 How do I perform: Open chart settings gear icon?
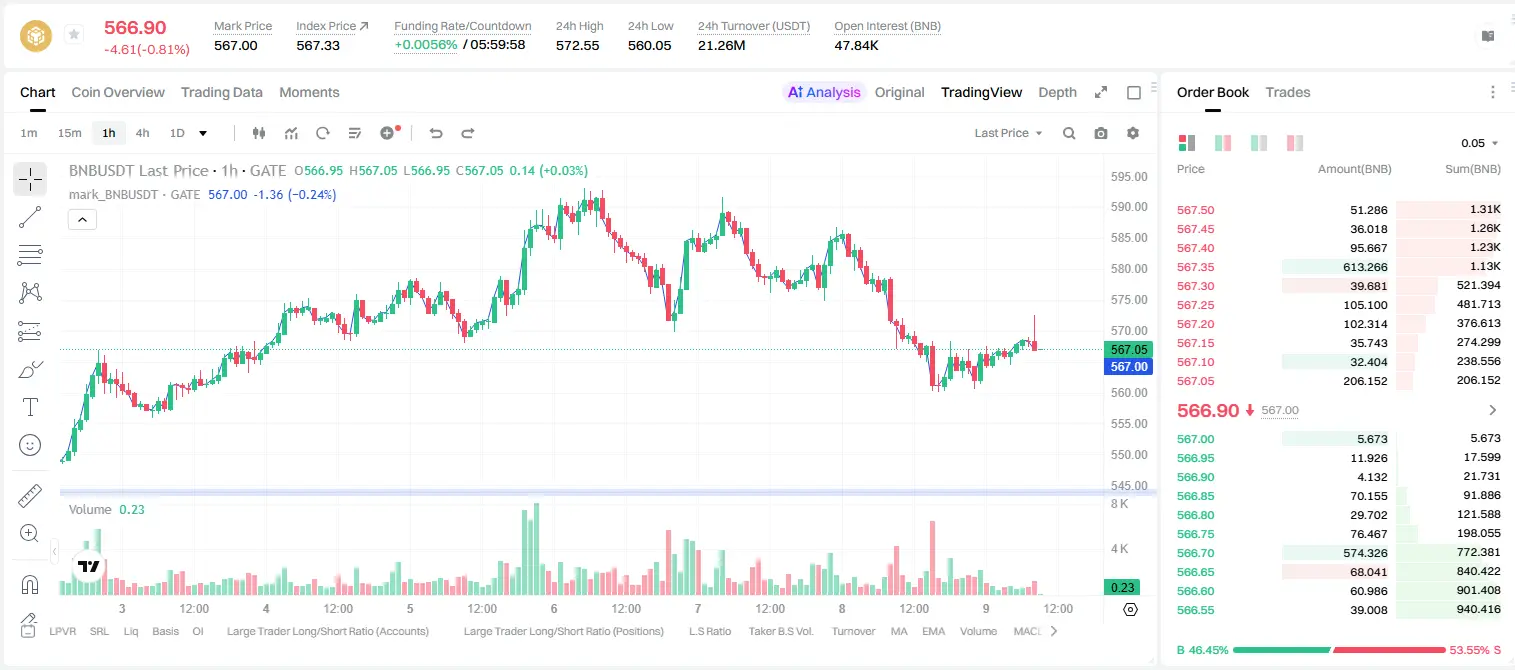(x=1133, y=133)
